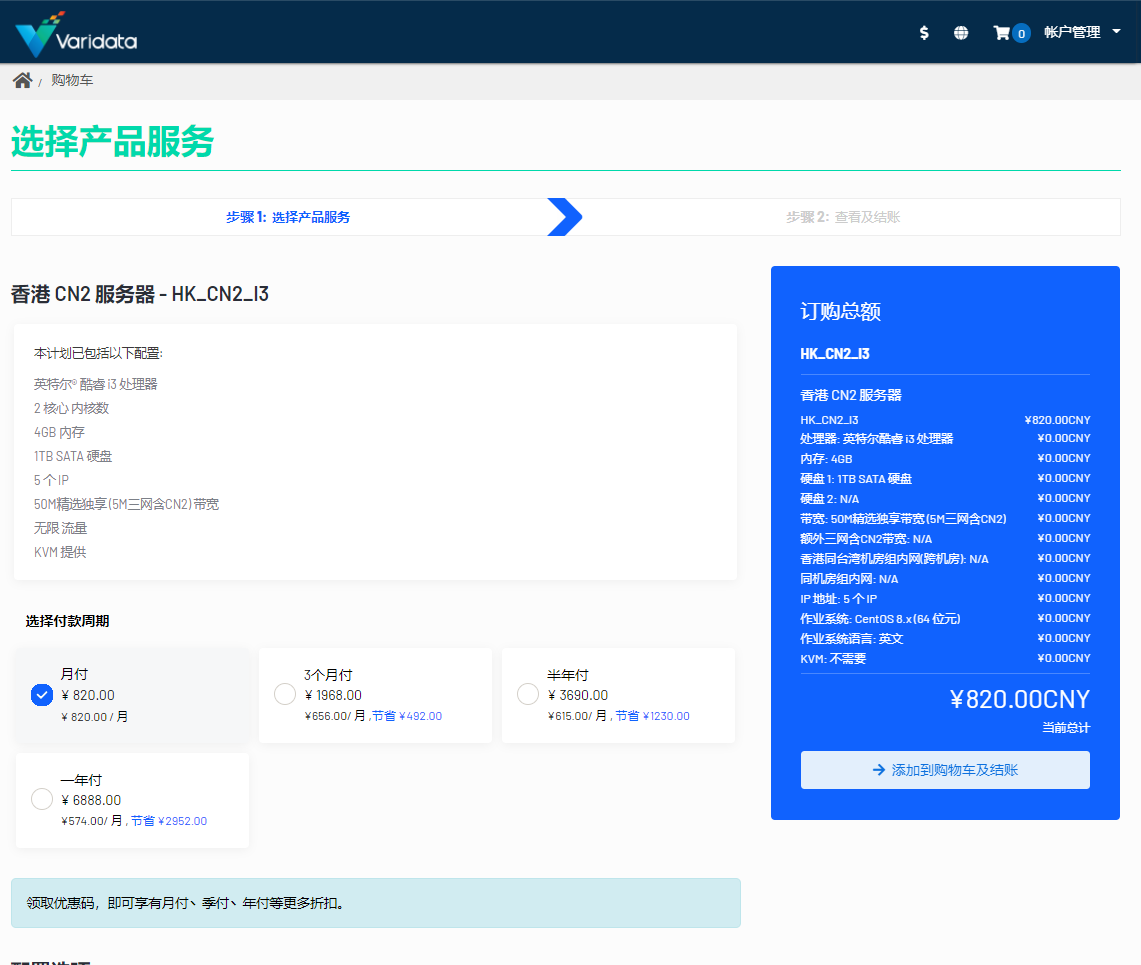Click the home breadcrumb icon

21,79
